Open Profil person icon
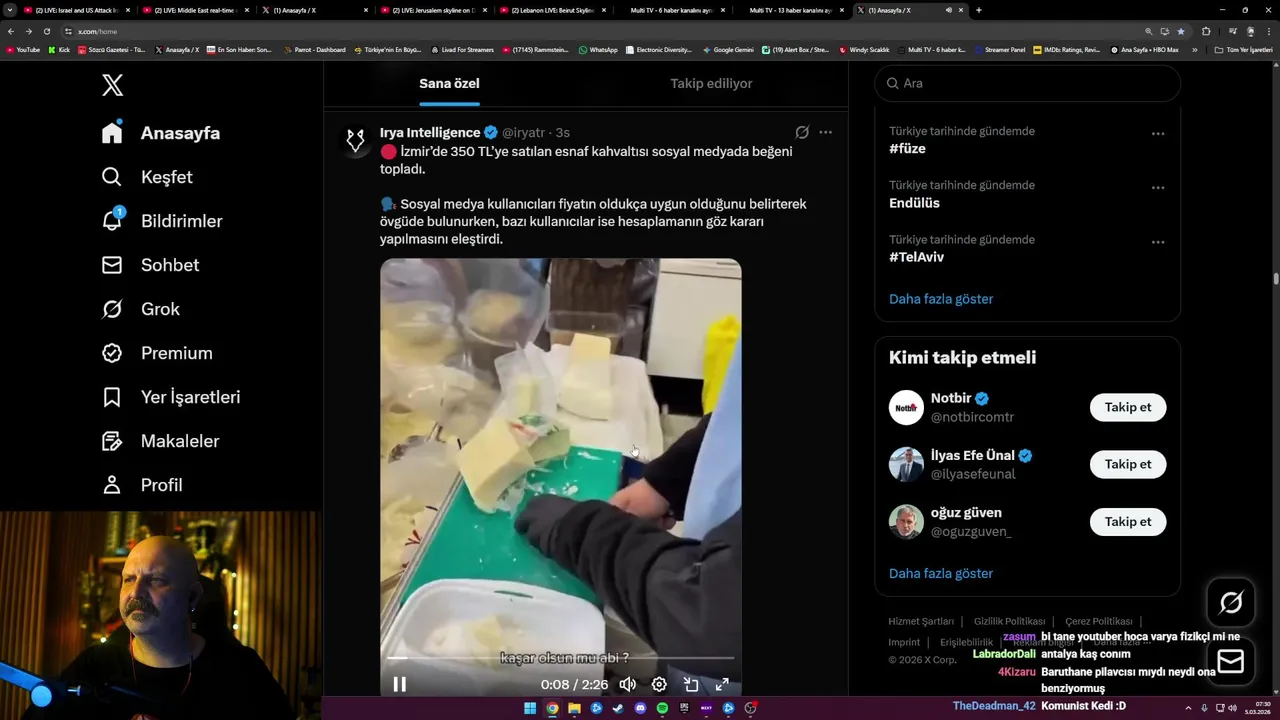 pos(112,485)
